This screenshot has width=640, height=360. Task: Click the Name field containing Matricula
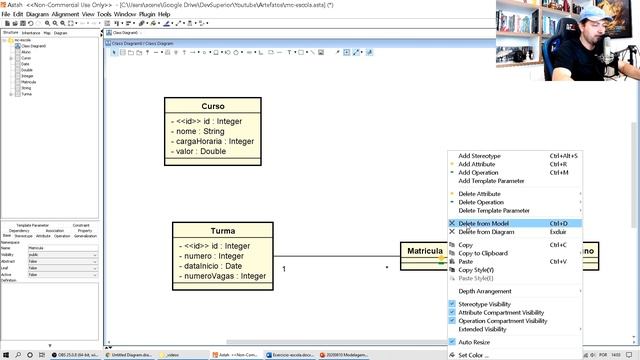tap(63, 248)
